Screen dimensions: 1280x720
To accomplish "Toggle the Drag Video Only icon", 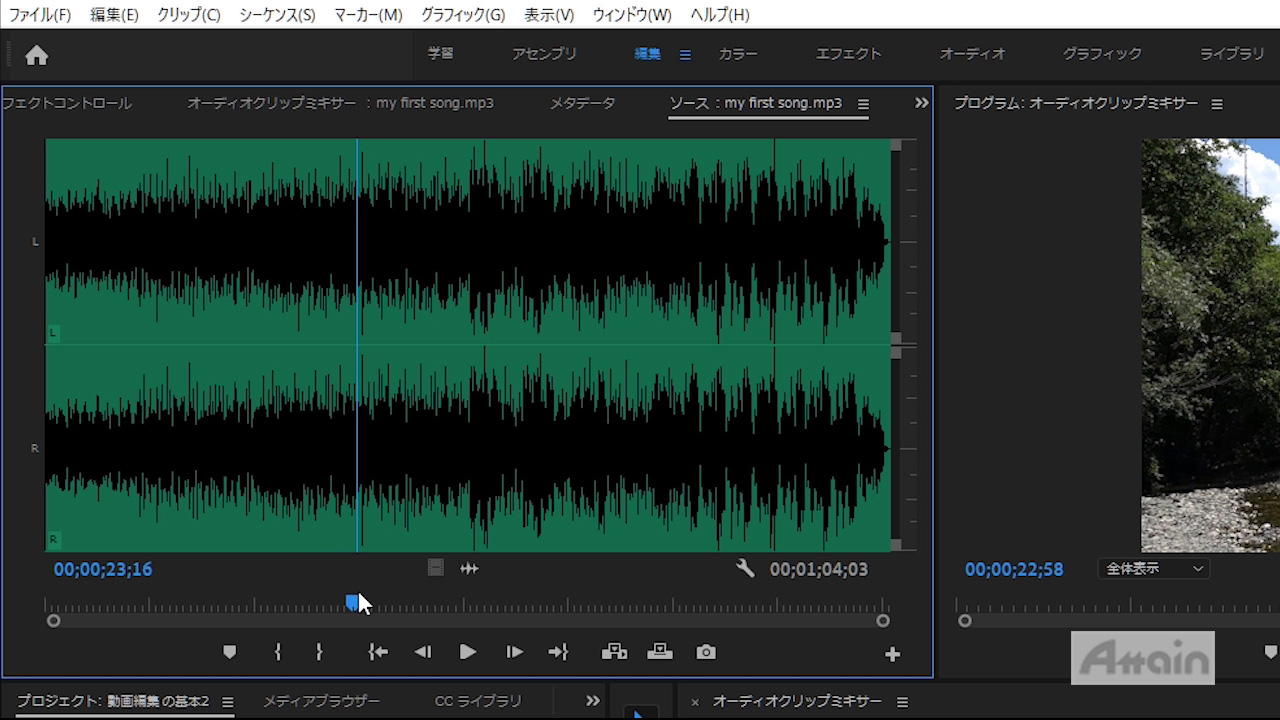I will [435, 568].
